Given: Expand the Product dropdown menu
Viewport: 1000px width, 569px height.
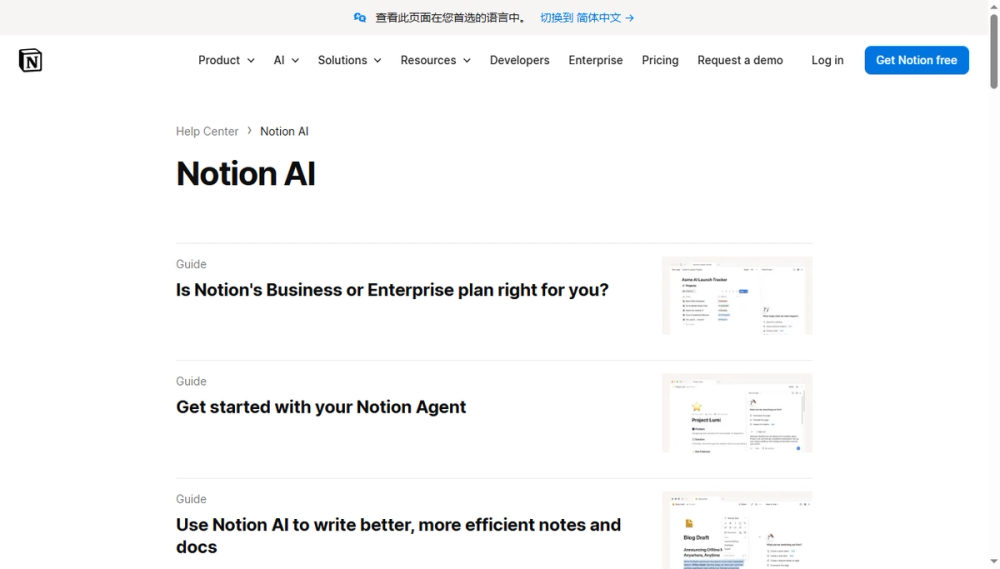Looking at the screenshot, I should [226, 60].
